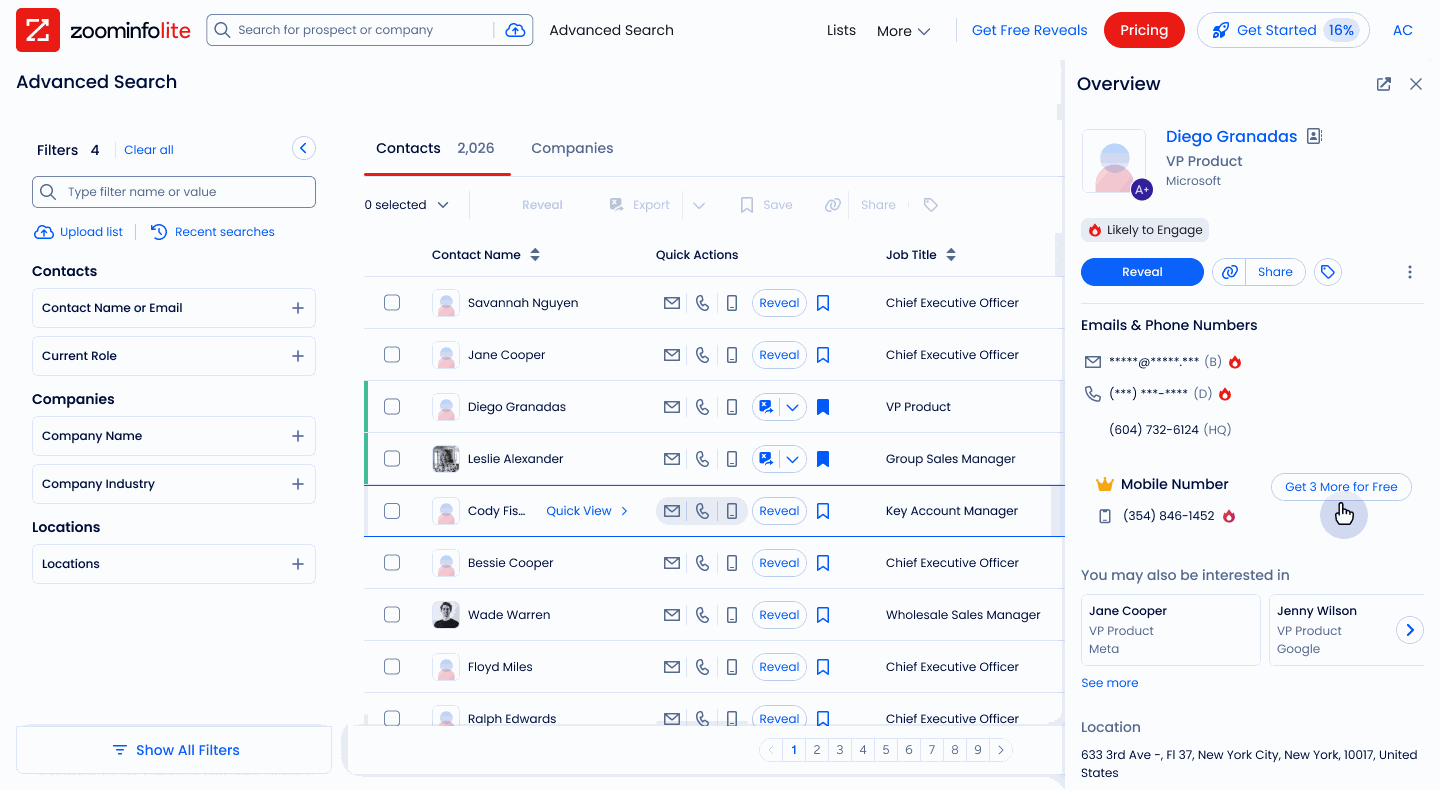1440x790 pixels.
Task: Open Lists in top navigation
Action: coord(841,30)
